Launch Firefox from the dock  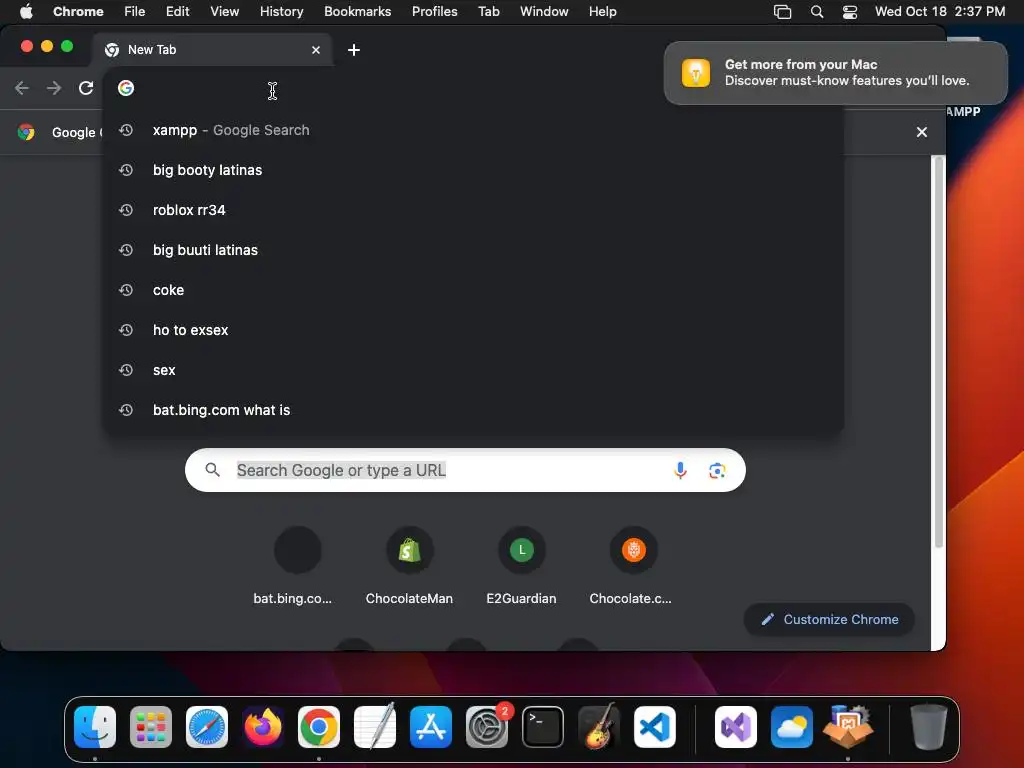click(263, 727)
